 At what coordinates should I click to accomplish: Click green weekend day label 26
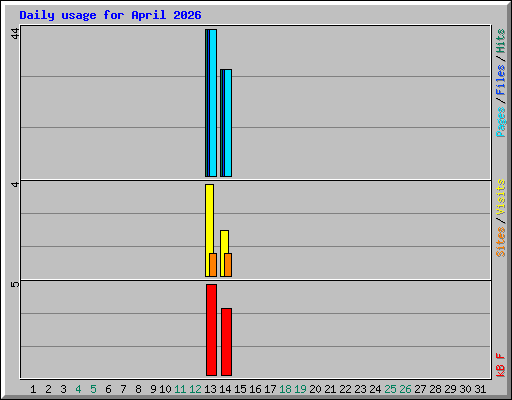(x=405, y=389)
